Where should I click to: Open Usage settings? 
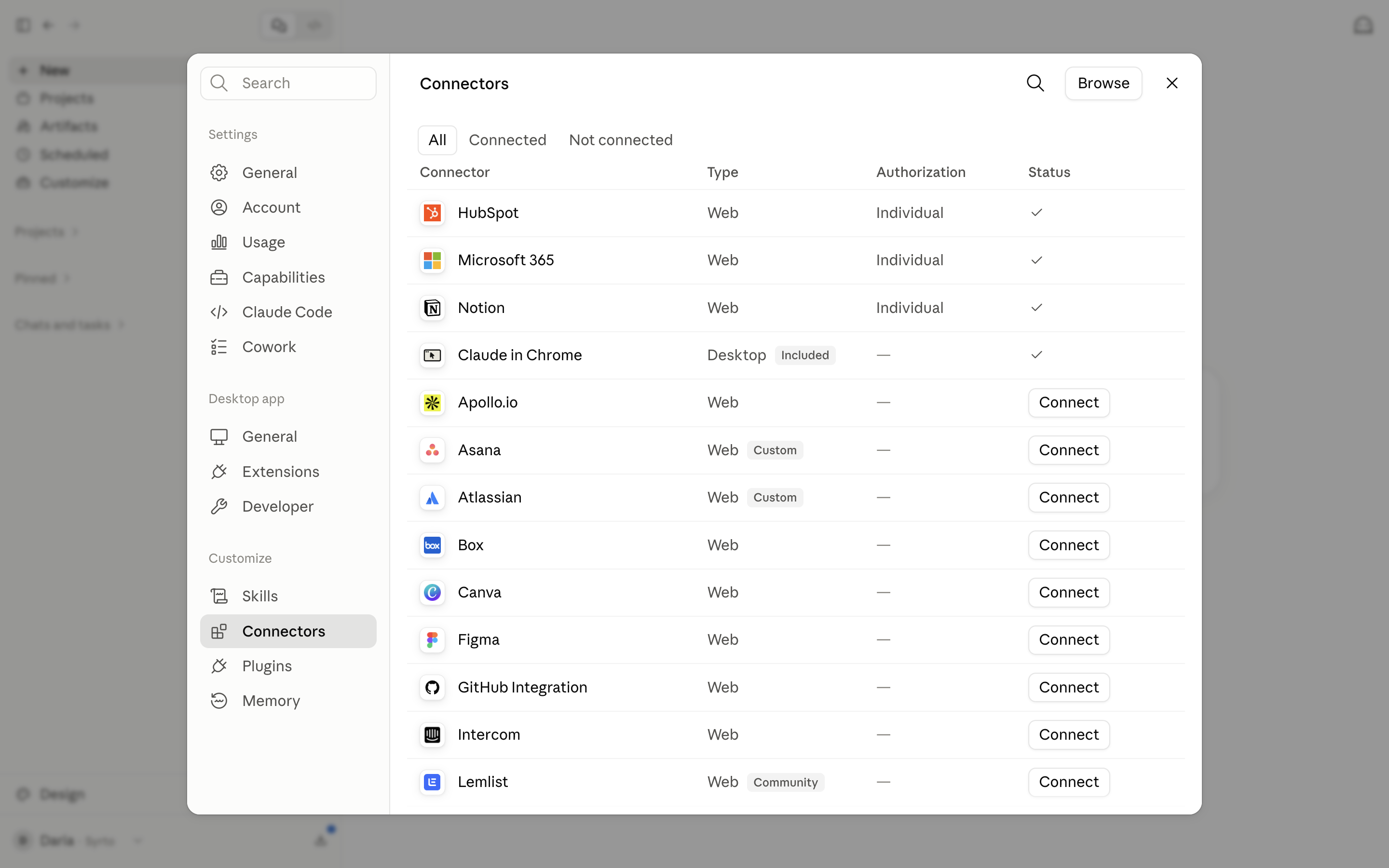coord(288,242)
